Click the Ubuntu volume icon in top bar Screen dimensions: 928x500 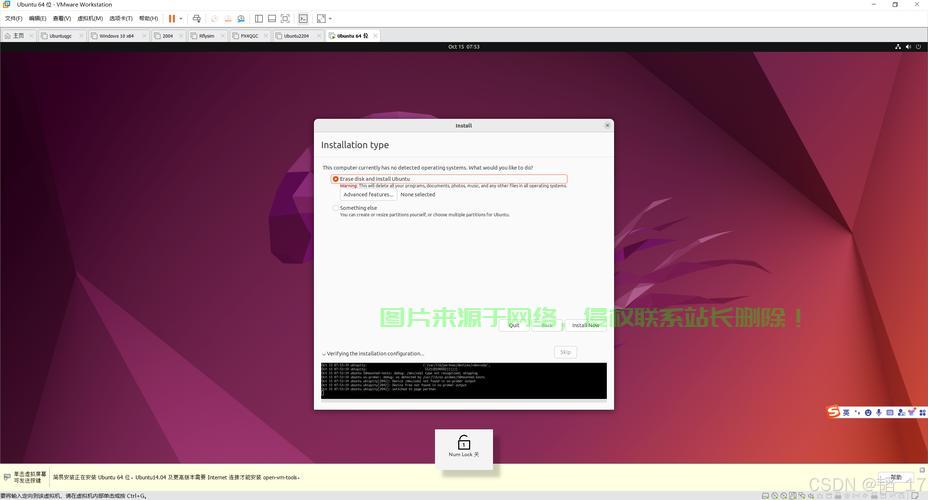tap(908, 47)
